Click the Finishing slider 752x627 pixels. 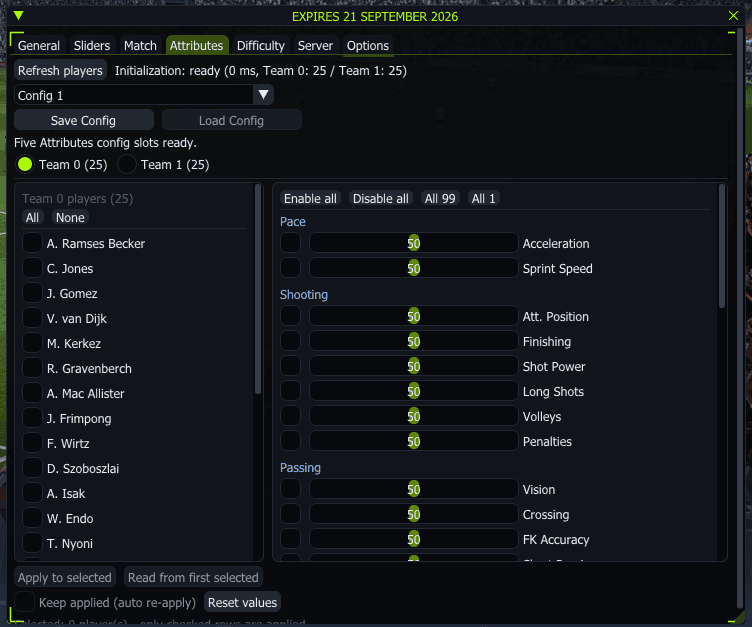[413, 341]
